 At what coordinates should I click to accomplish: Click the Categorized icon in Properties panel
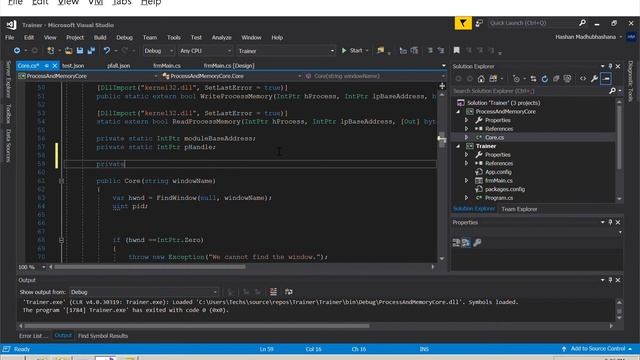click(456, 243)
